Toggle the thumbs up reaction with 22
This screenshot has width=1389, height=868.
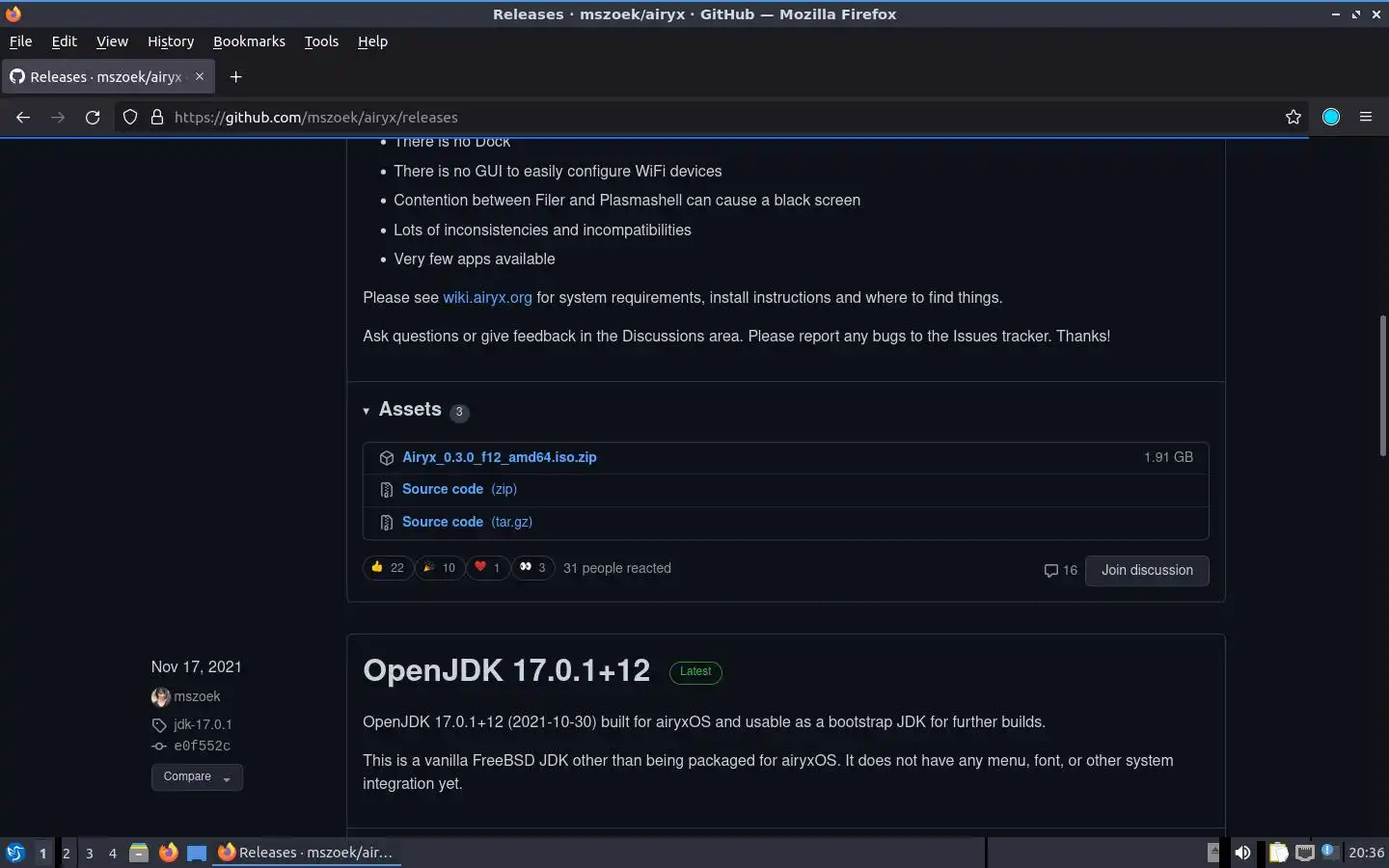pyautogui.click(x=388, y=568)
